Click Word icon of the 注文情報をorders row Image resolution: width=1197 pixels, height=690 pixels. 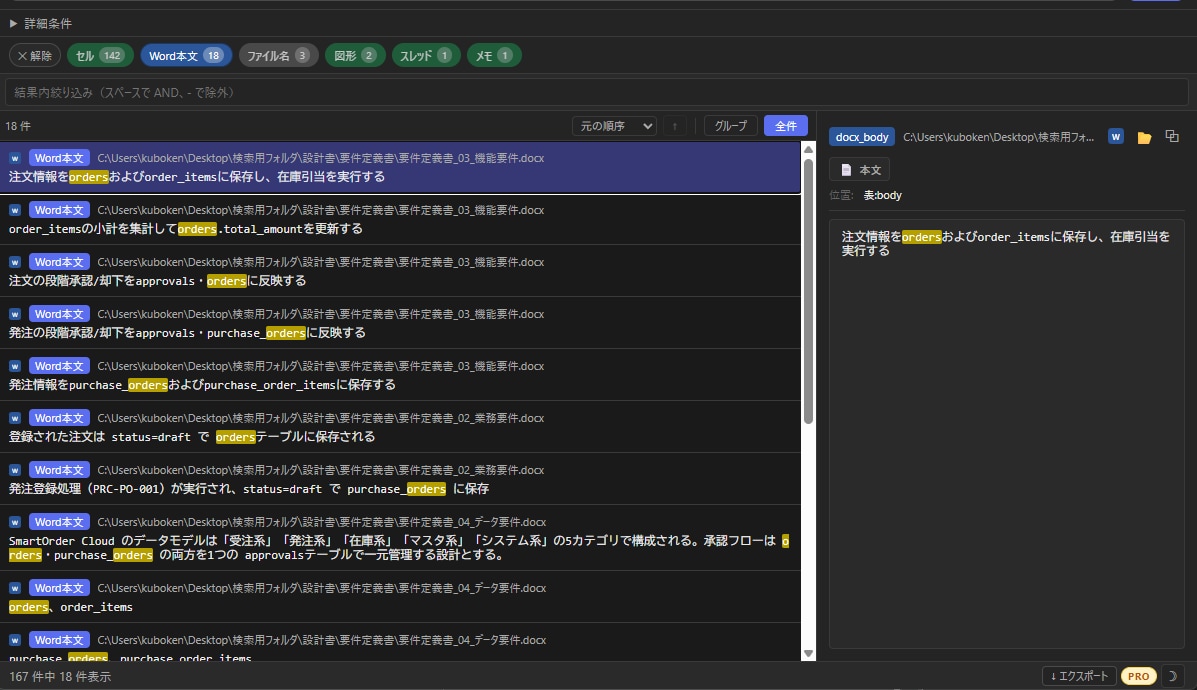click(x=15, y=158)
